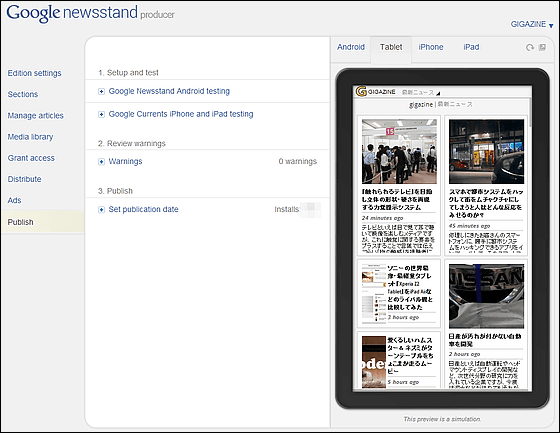Click the 'Installs' label
This screenshot has height=433, width=560.
pos(286,209)
